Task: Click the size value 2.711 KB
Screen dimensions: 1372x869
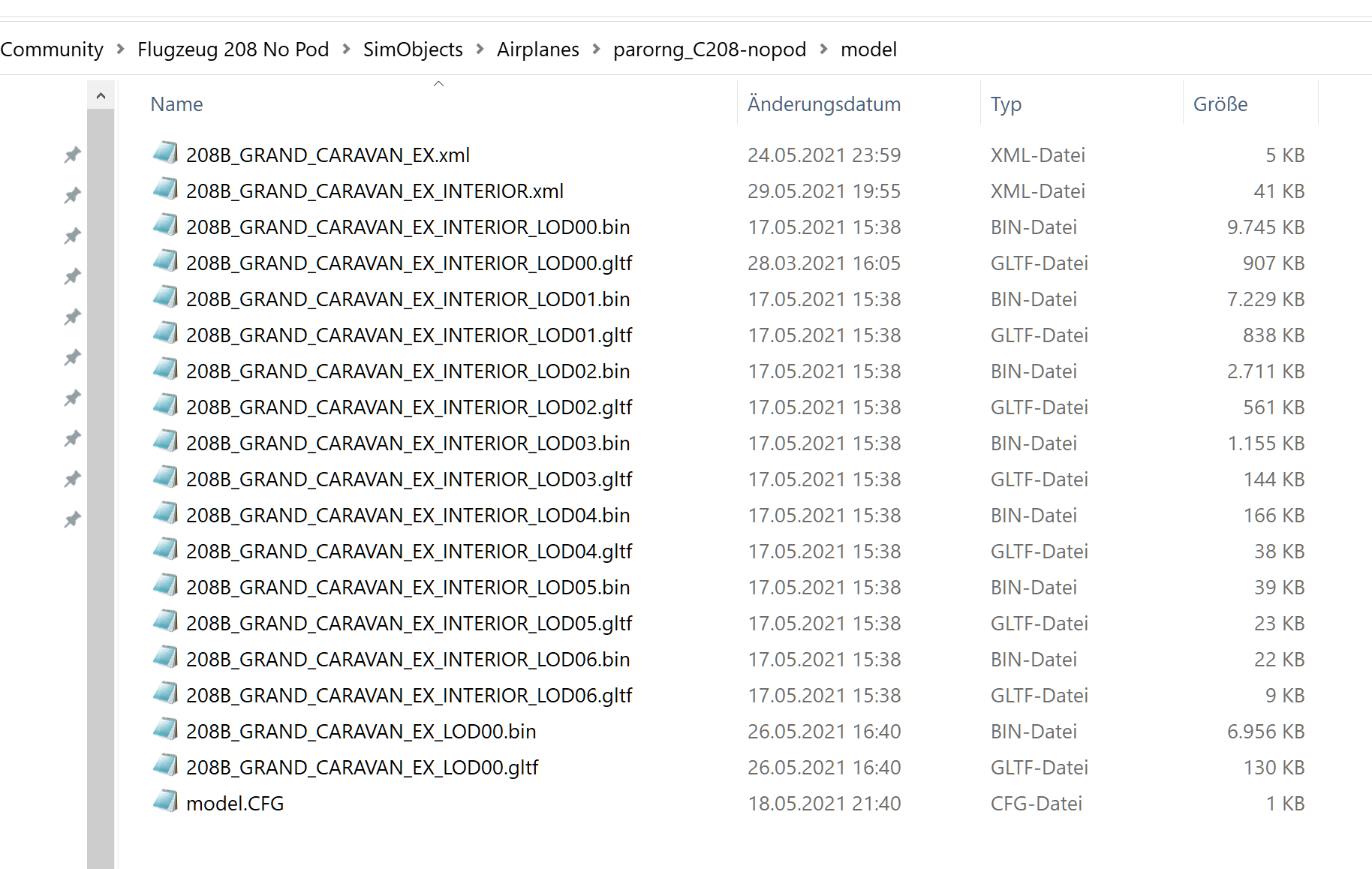Action: (1266, 371)
